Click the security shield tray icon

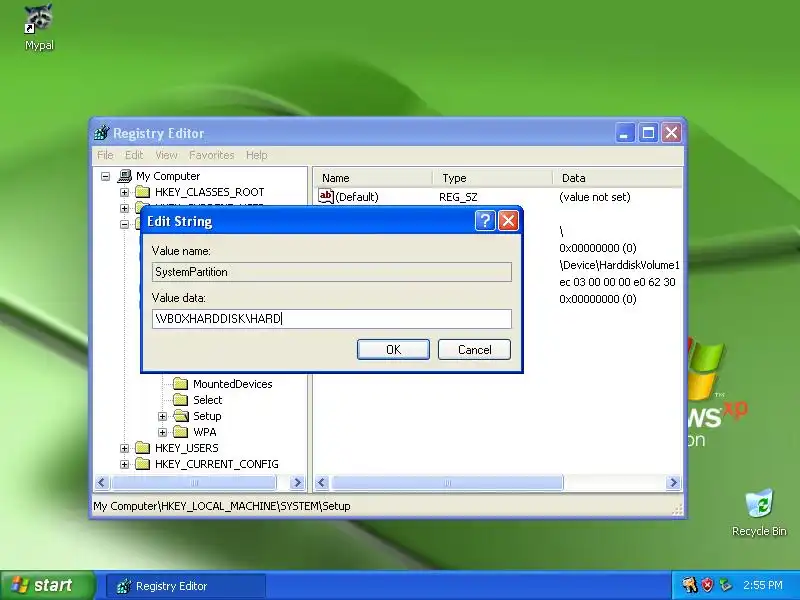point(707,585)
